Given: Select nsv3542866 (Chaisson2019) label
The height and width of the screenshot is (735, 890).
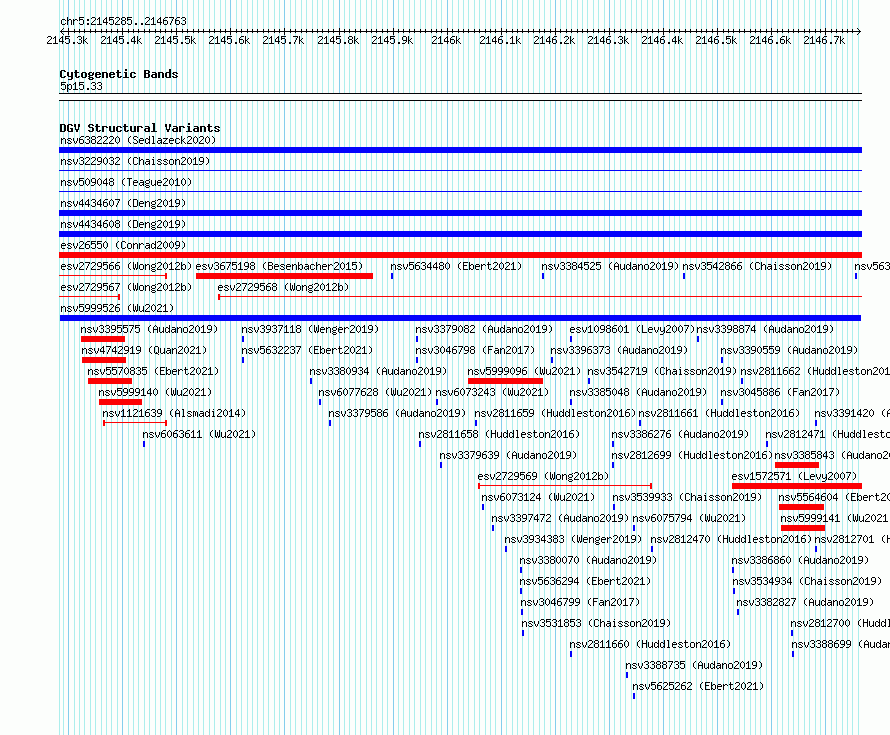Looking at the screenshot, I should (x=758, y=266).
